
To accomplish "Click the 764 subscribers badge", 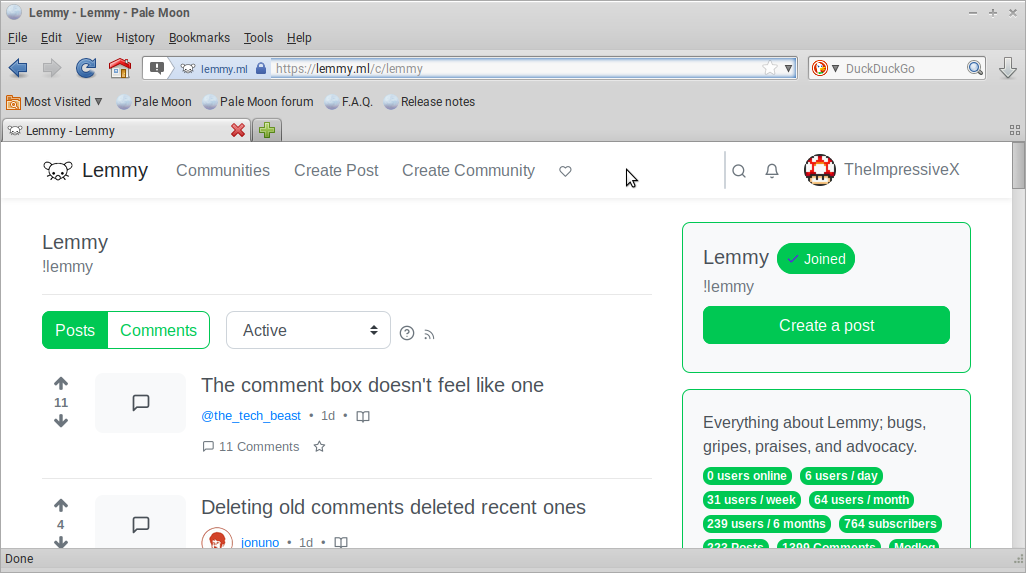I will tap(890, 524).
